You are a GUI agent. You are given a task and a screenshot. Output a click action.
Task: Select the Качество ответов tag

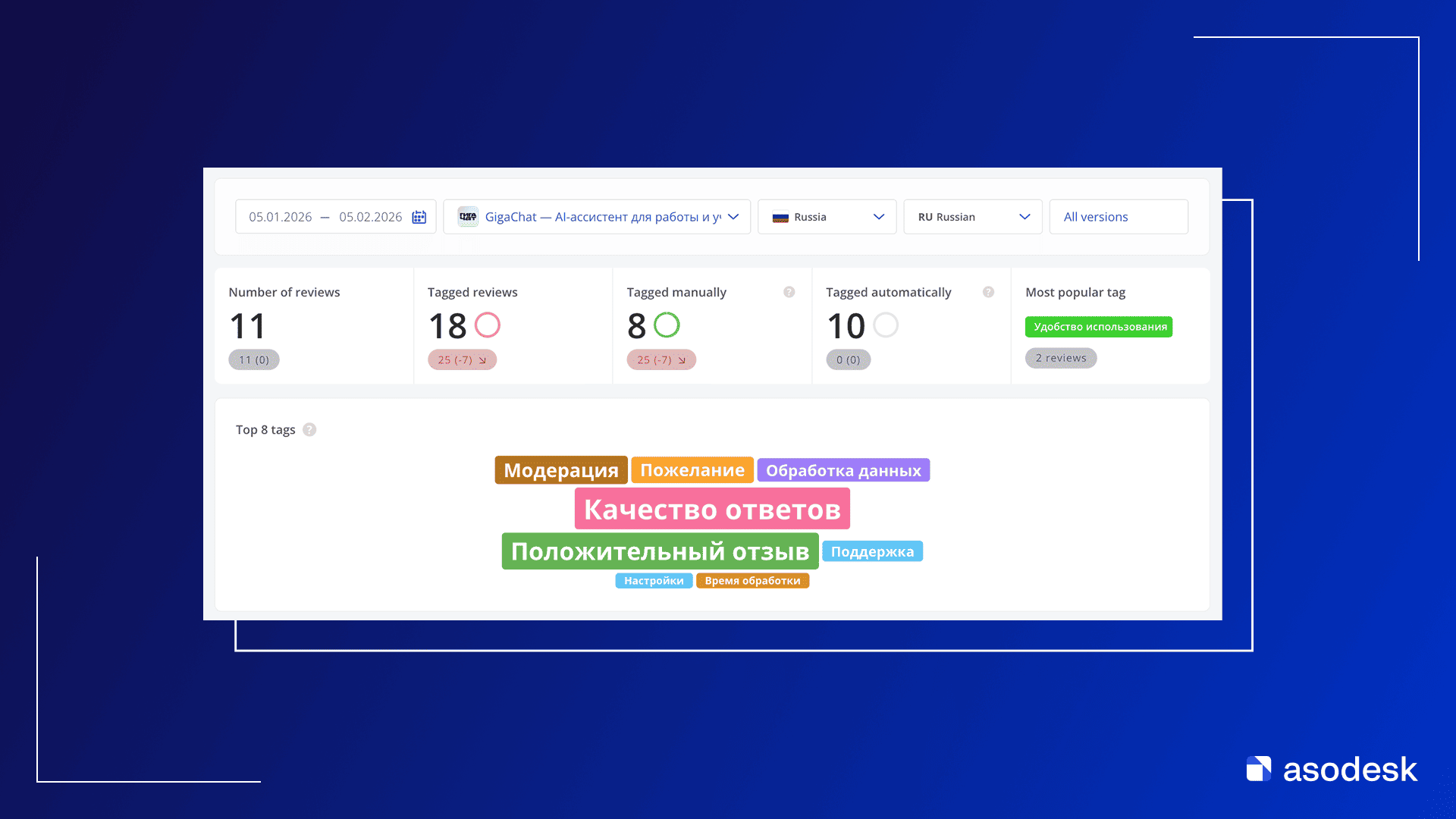712,509
